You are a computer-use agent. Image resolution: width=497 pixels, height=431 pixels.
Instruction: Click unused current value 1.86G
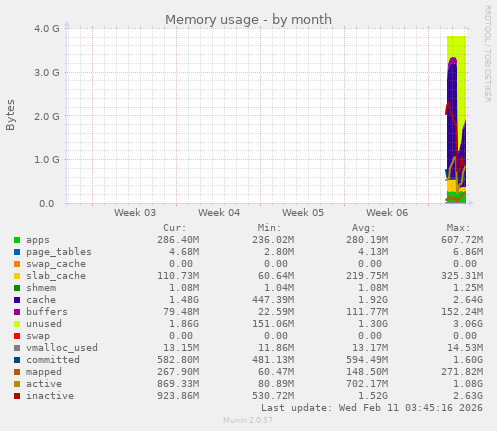coord(184,324)
